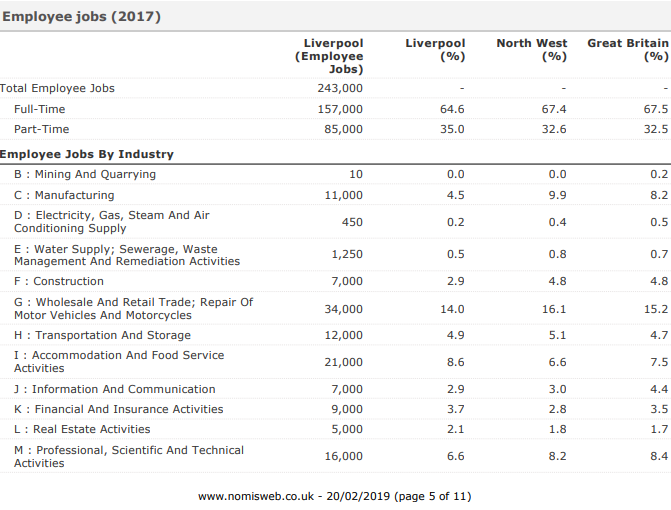This screenshot has width=671, height=510.
Task: Select the 'B : Mining And Quarrying' row
Action: point(85,174)
